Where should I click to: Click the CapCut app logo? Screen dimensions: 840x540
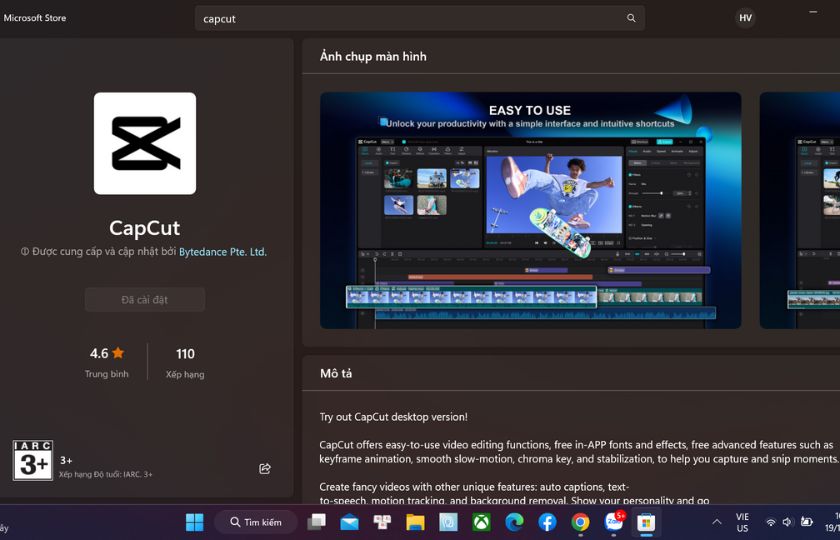pyautogui.click(x=145, y=144)
